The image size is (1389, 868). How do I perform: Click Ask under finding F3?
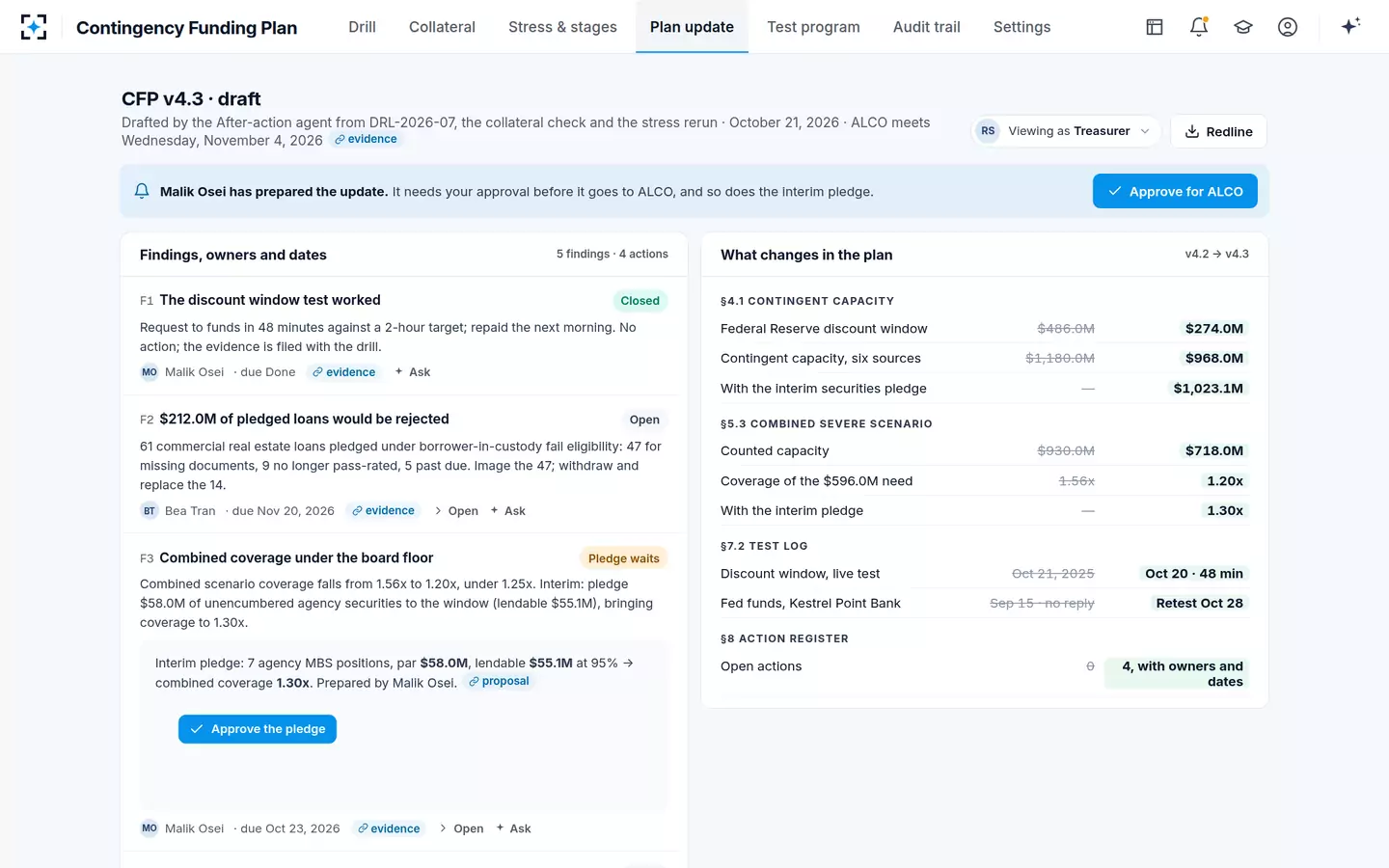(513, 828)
